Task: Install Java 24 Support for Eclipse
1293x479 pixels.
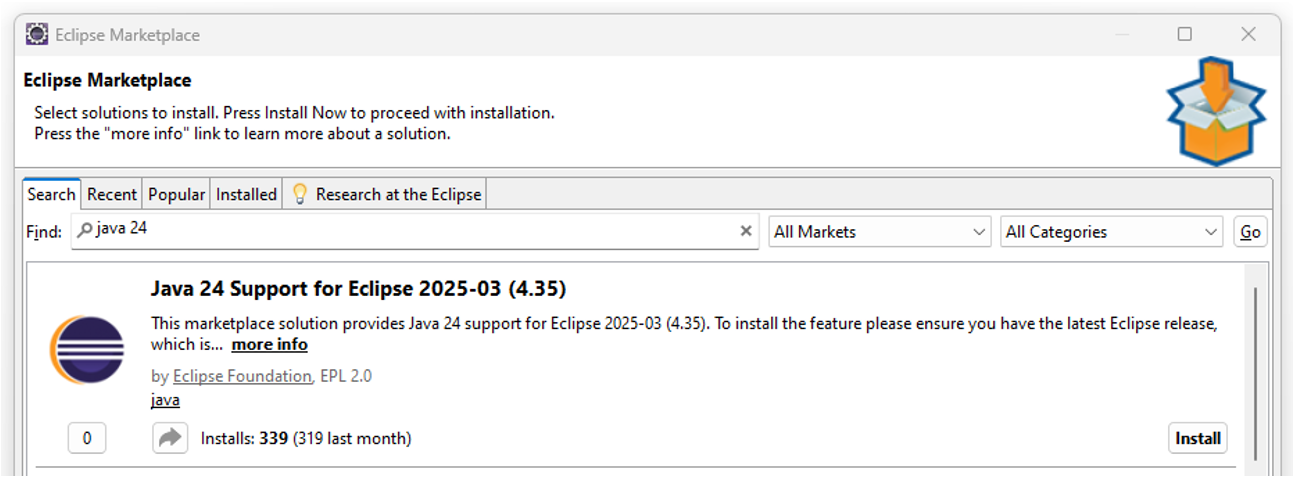Action: [1198, 438]
